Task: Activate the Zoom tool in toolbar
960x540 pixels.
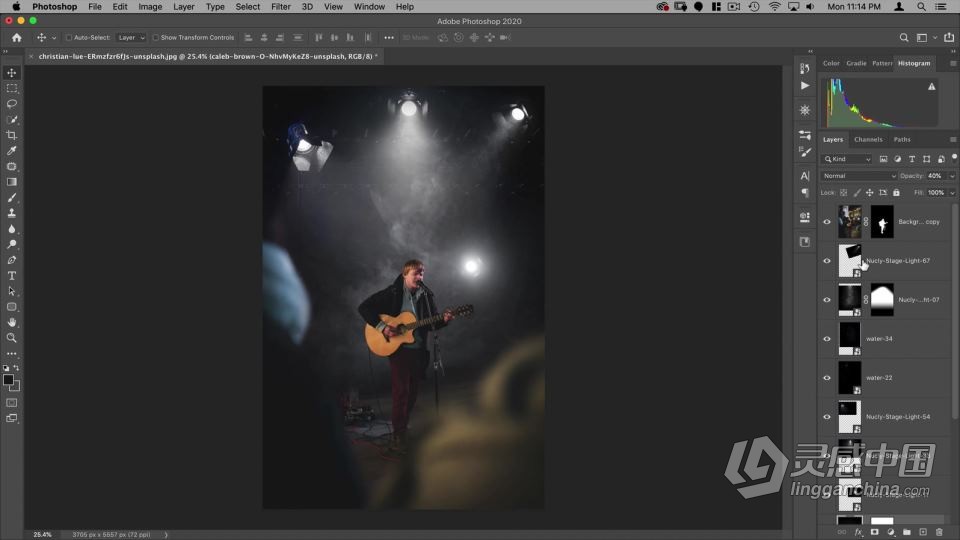Action: tap(12, 337)
